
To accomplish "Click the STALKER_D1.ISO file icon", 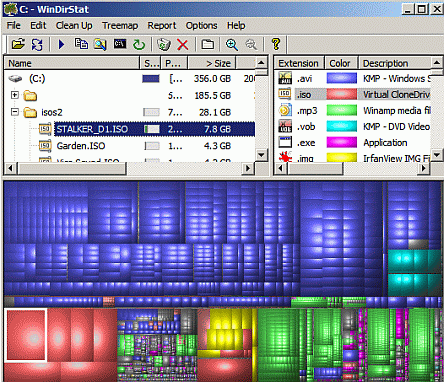I will [45, 129].
